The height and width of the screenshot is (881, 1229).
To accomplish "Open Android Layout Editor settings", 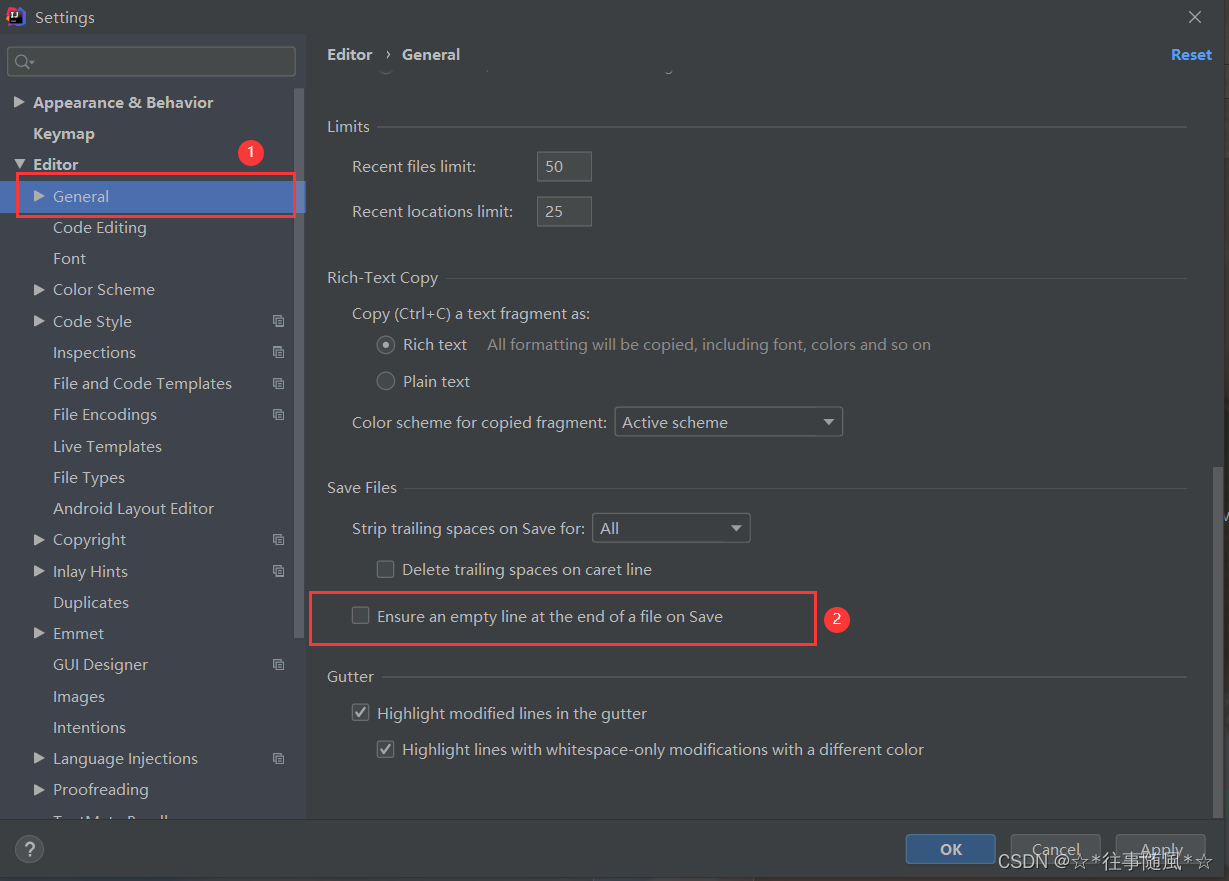I will tap(133, 508).
